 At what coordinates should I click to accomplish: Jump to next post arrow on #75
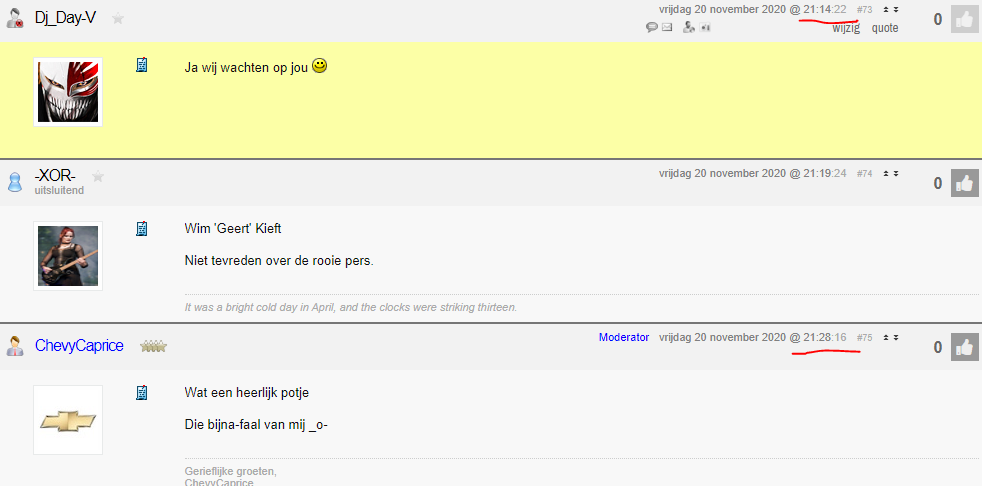tap(896, 338)
